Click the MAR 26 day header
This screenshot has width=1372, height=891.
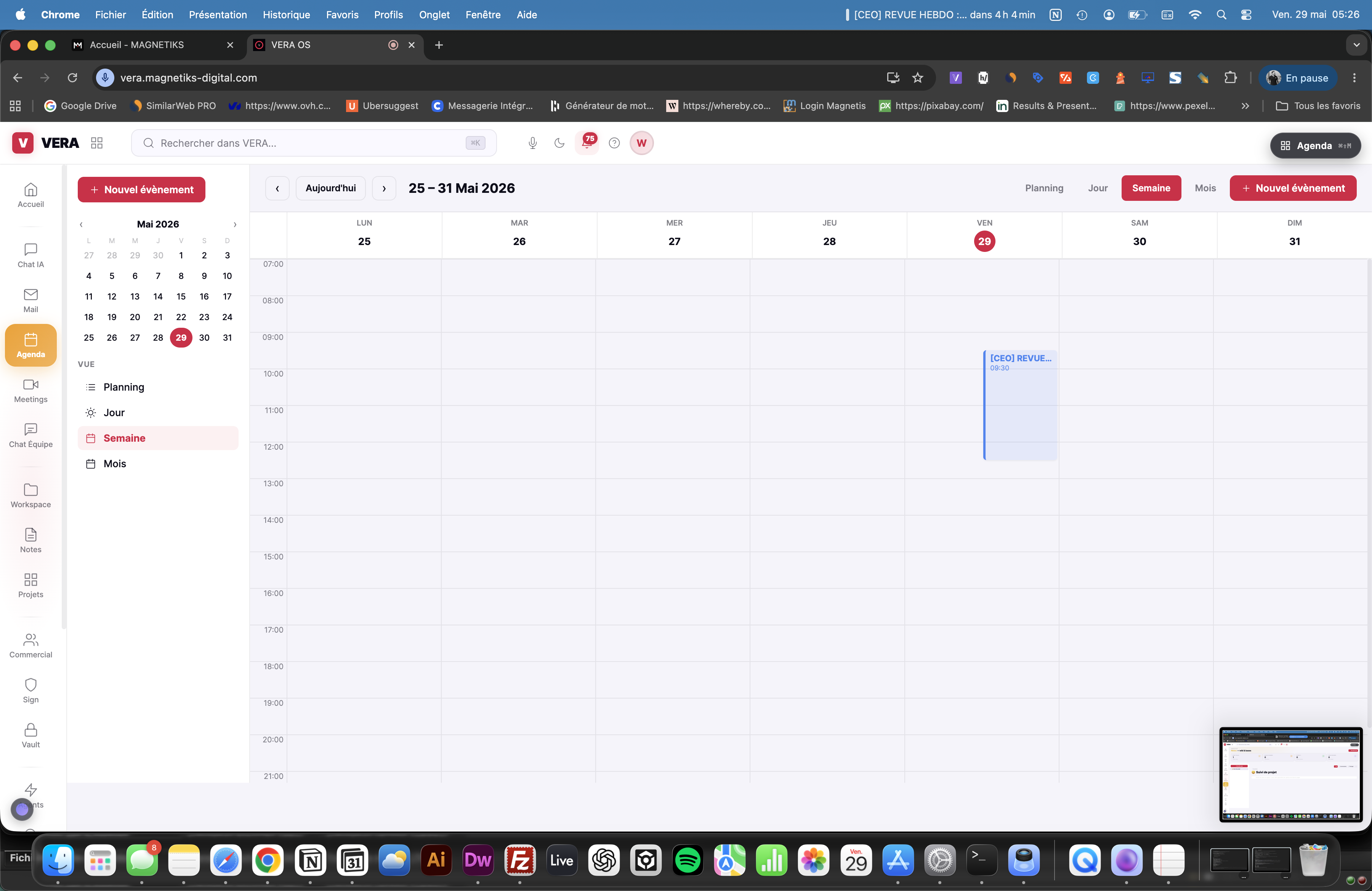(x=519, y=235)
